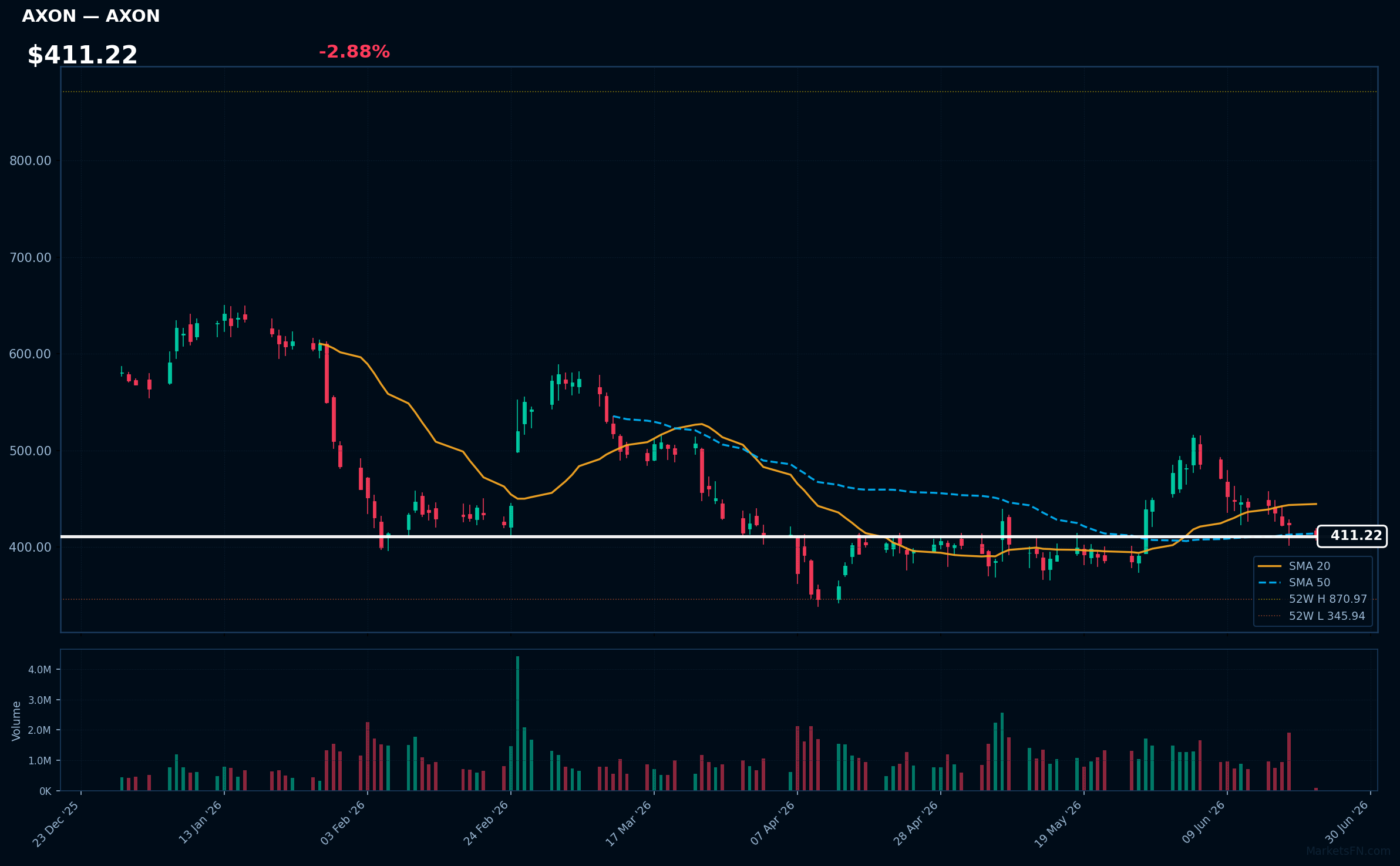This screenshot has width=1400, height=866.
Task: Click the 03 Feb '26 date label
Action: 343,823
